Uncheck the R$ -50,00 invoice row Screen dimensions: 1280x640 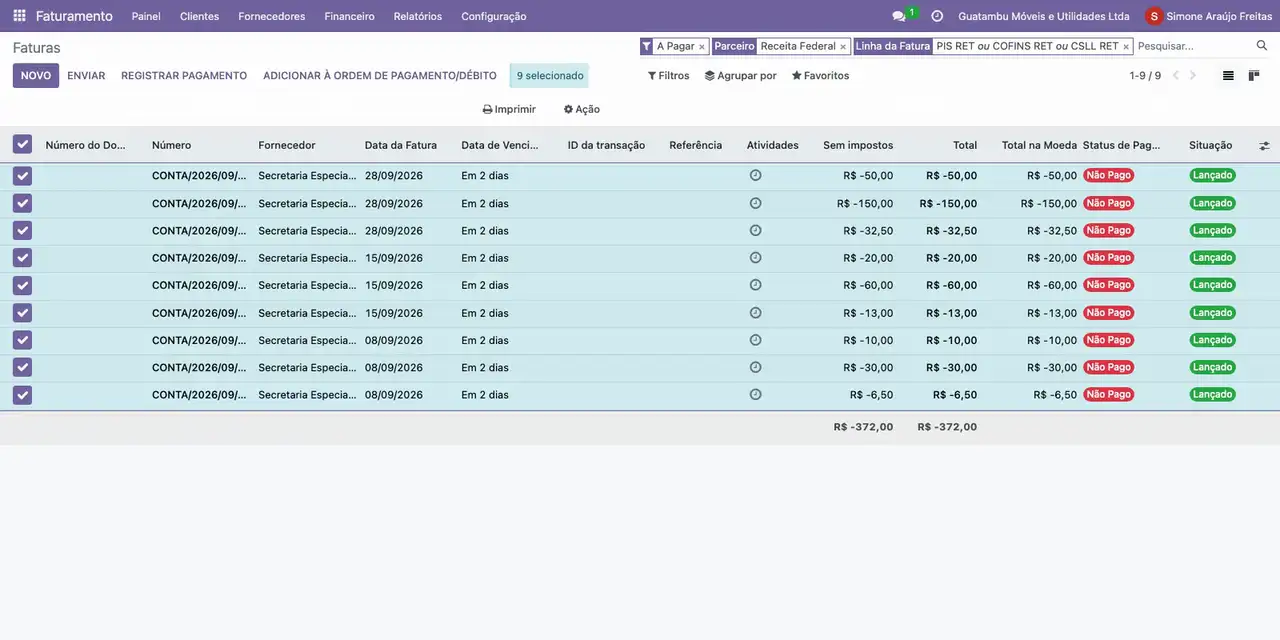[x=22, y=176]
